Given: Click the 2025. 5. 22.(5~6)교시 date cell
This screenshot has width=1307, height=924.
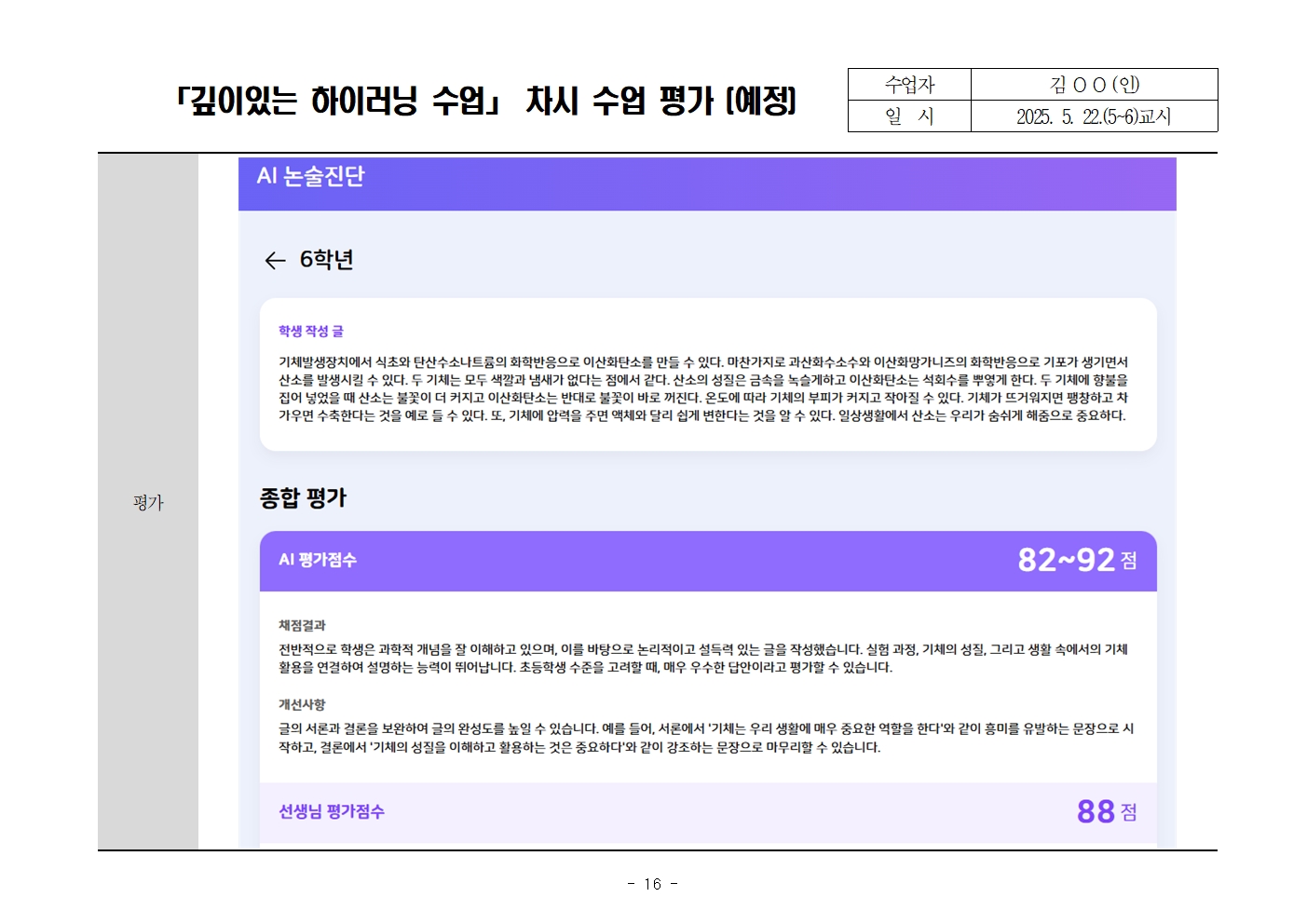Looking at the screenshot, I should click(1095, 116).
